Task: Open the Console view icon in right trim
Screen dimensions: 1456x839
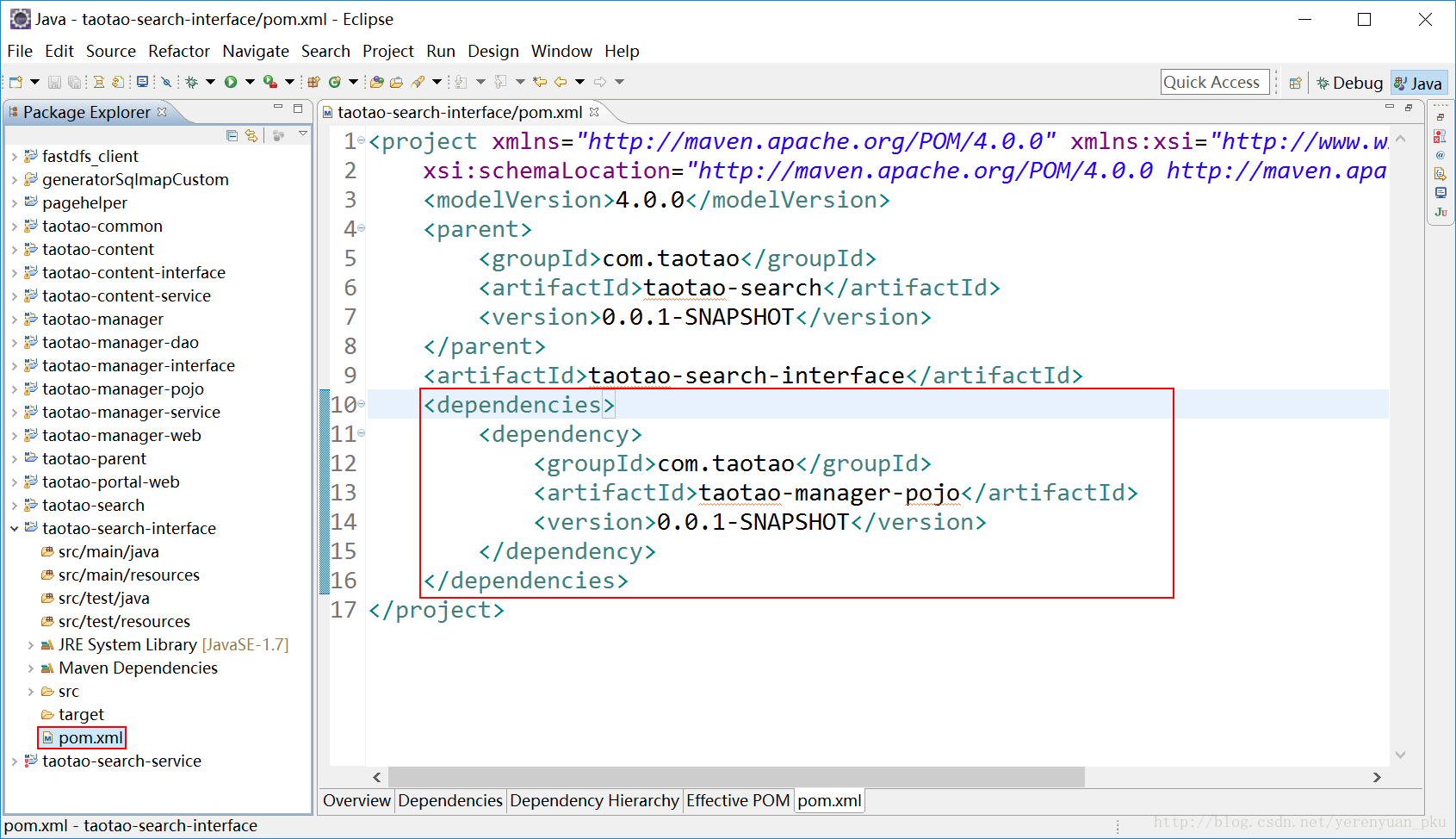Action: [x=1441, y=193]
